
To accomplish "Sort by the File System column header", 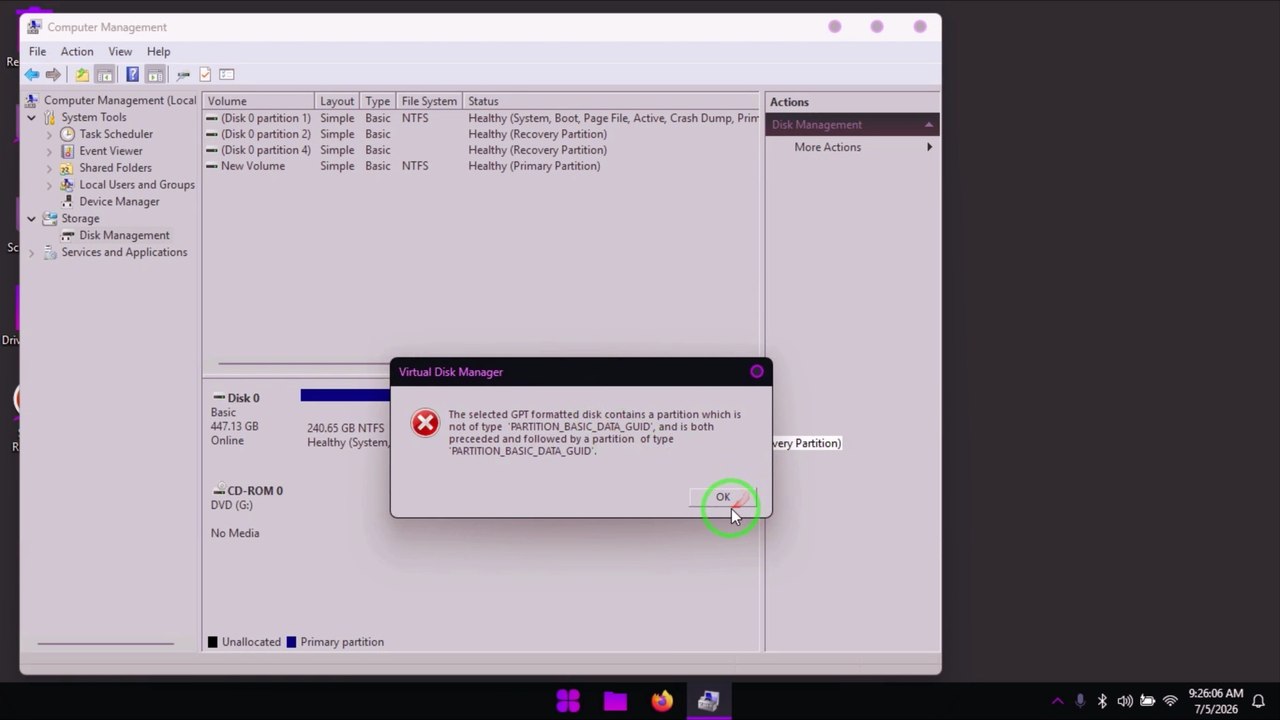I will click(429, 101).
